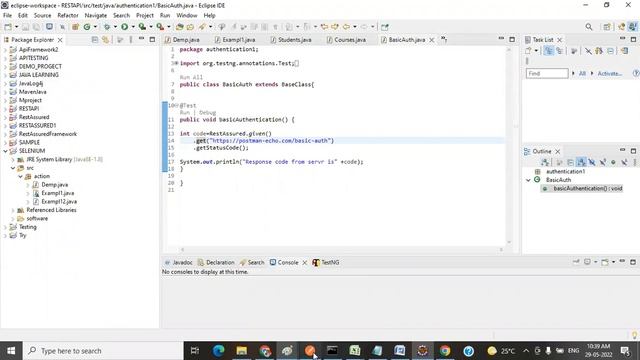Click the green Run button in toolbar

tap(124, 27)
